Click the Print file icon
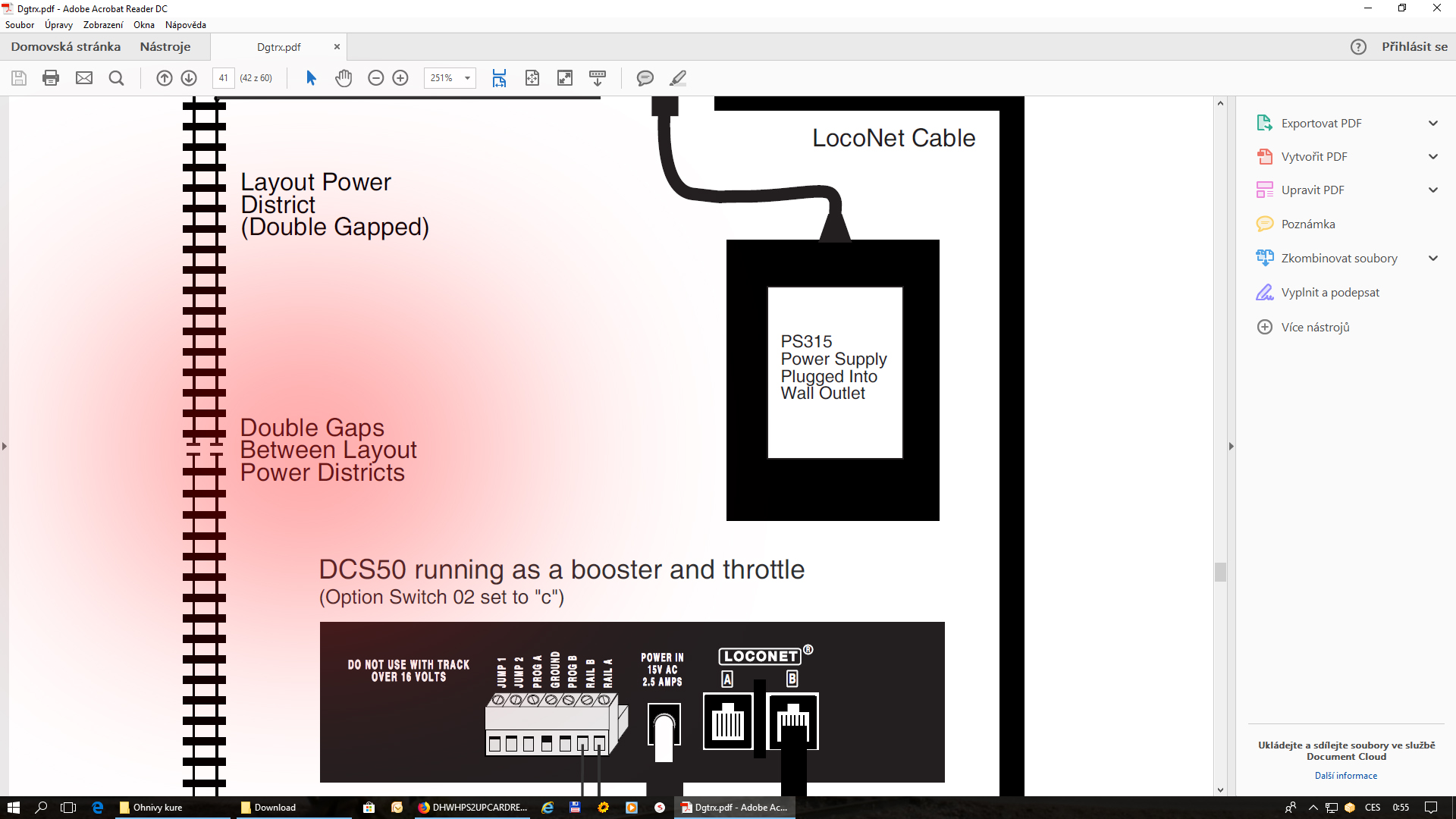The image size is (1456, 819). click(51, 78)
